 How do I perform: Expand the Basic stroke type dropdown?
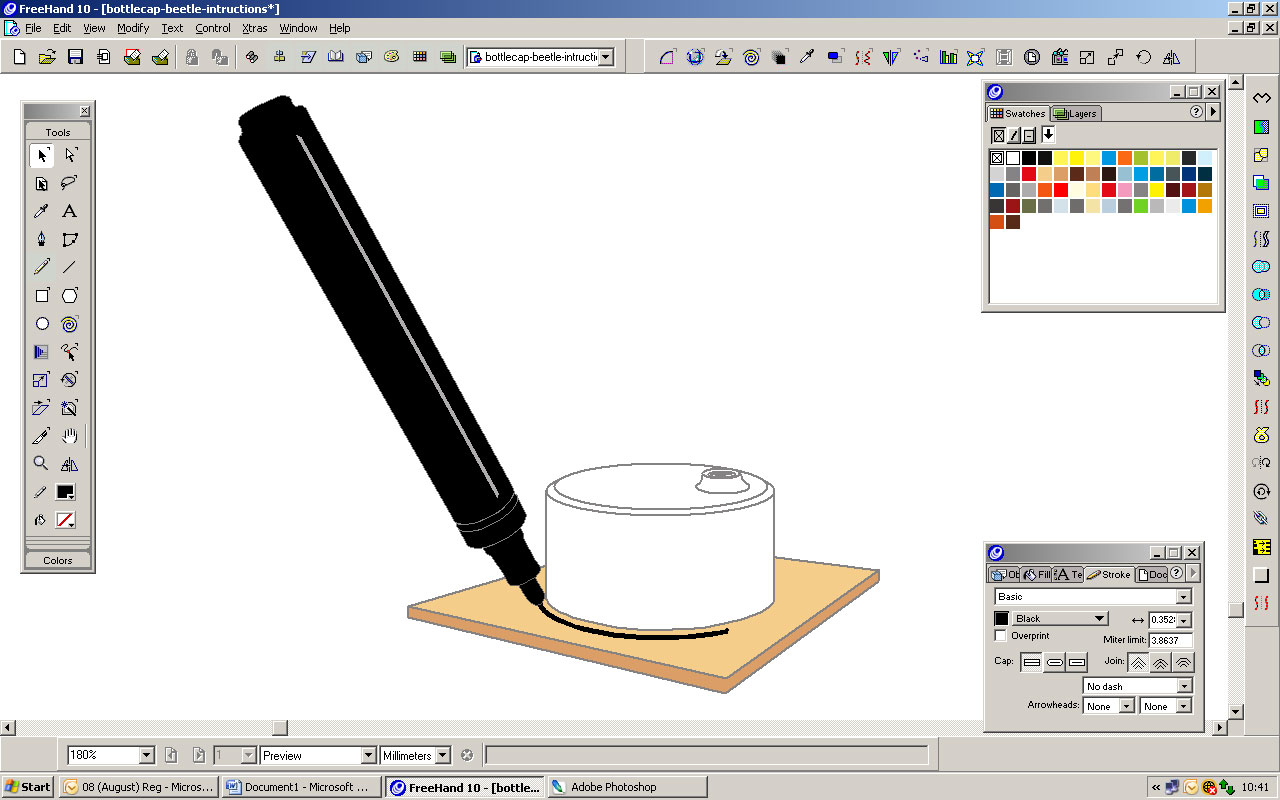click(x=1183, y=596)
